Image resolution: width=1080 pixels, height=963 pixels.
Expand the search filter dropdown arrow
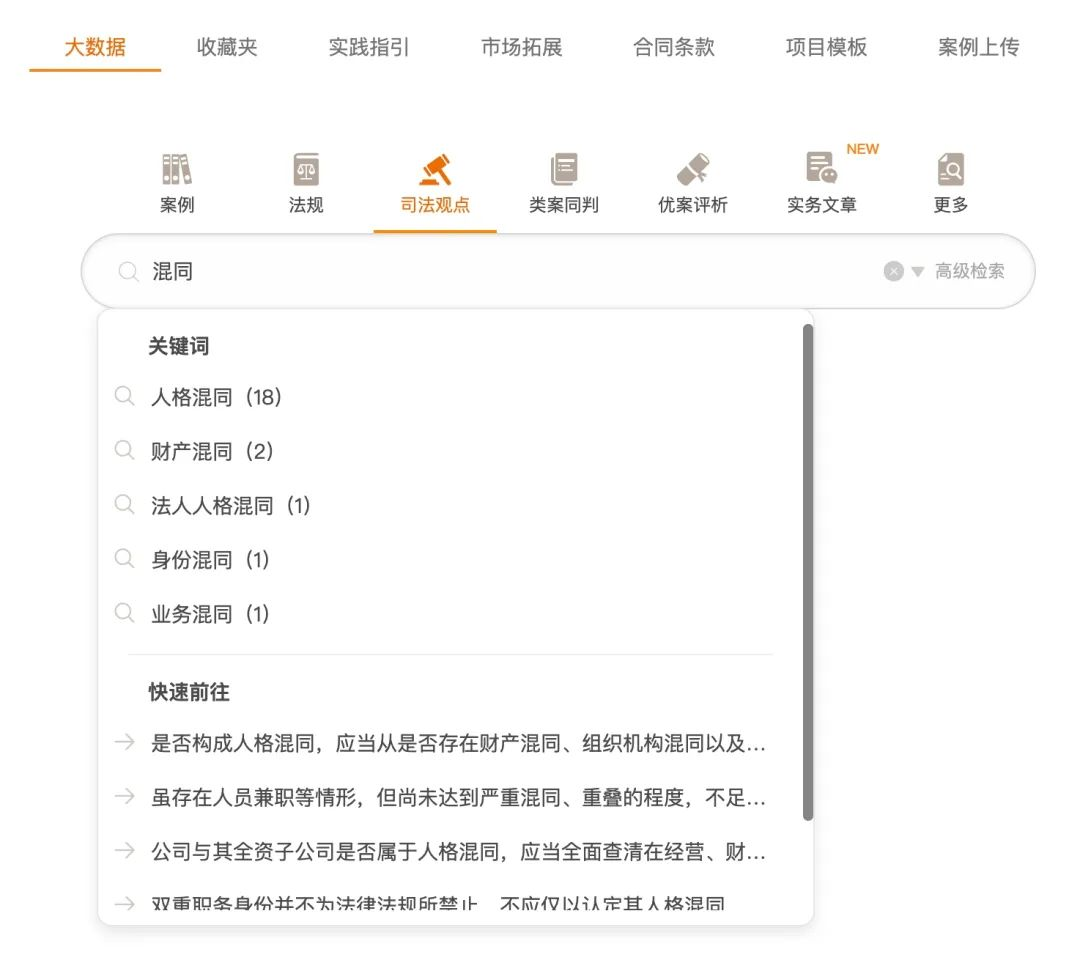(916, 271)
